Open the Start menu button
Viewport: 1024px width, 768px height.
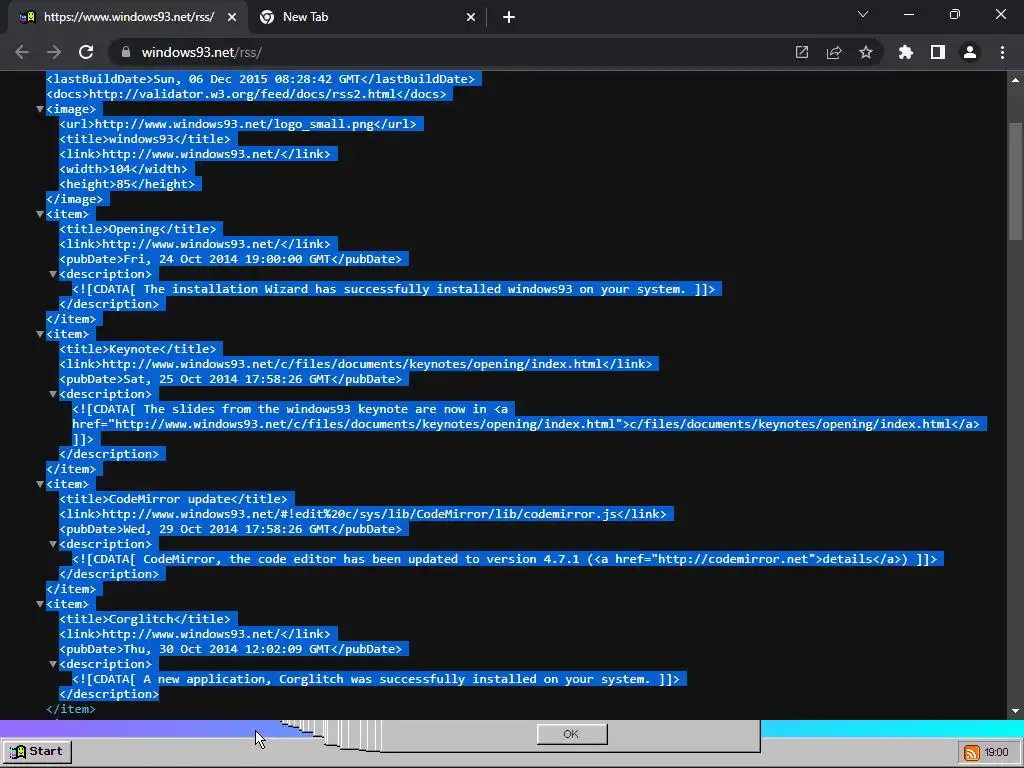coord(37,752)
